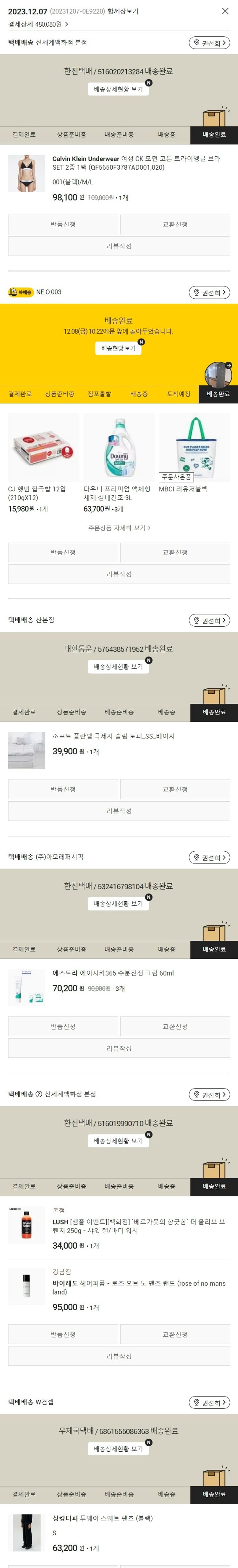
Task: Request exchange for 에스트라 에이시카365 크림
Action: pos(175,1026)
